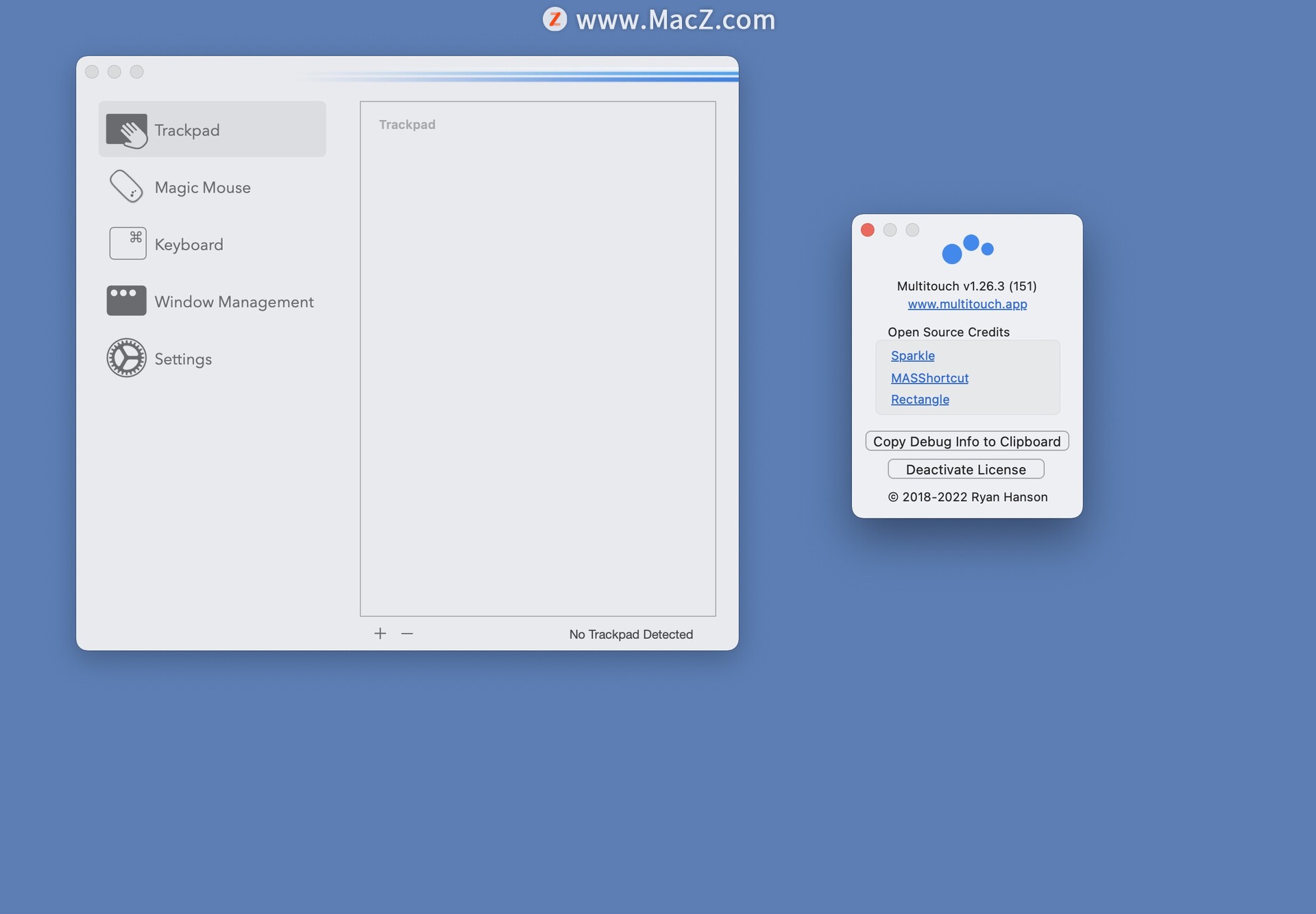Viewport: 1316px width, 914px height.
Task: Click the No Trackpad Detected status text
Action: click(x=631, y=634)
